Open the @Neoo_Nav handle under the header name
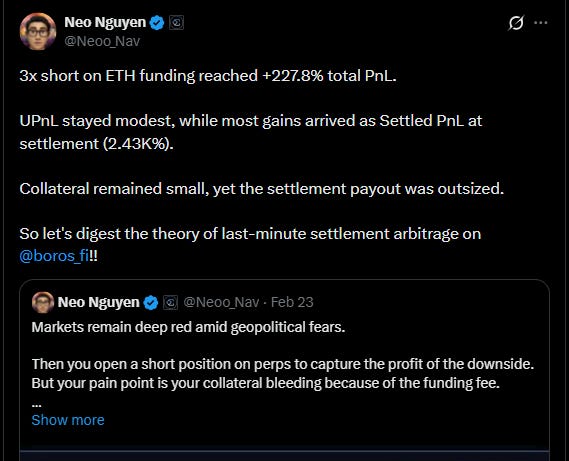 pyautogui.click(x=102, y=41)
